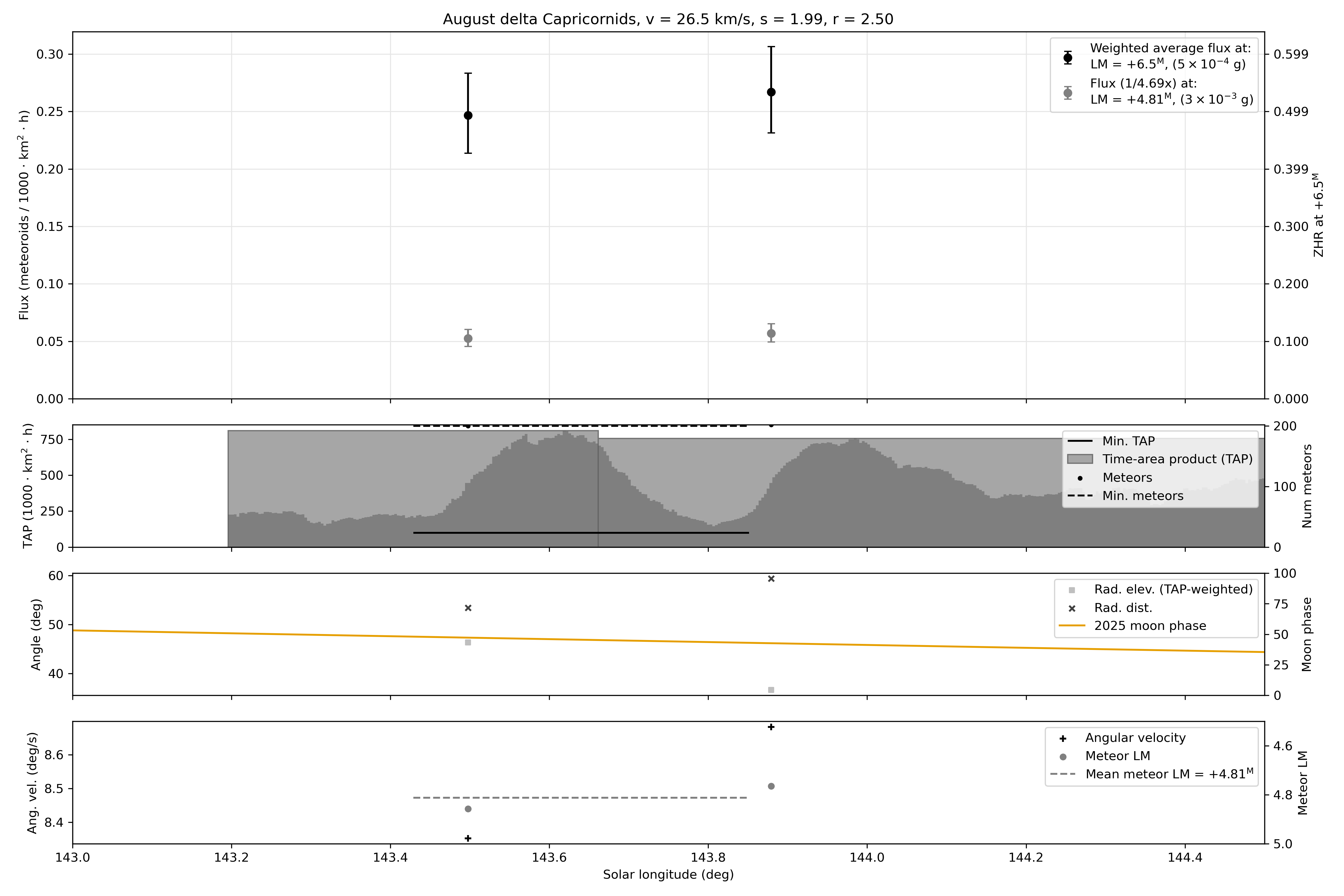Click the Meteor LM gray dot near 143.88
1344x896 pixels.
(771, 786)
